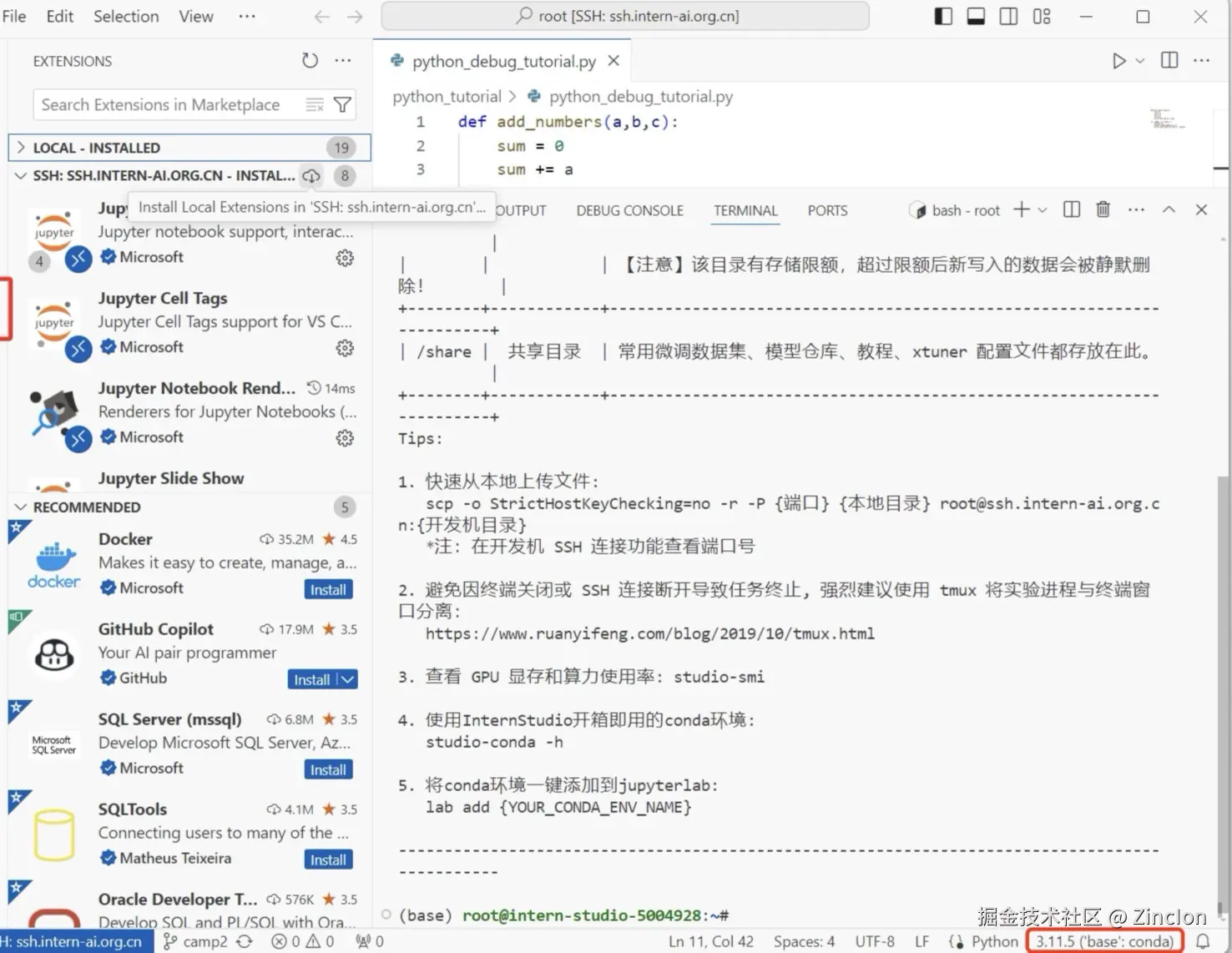Open run options dropdown beside play button
The height and width of the screenshot is (953, 1232).
[1140, 60]
